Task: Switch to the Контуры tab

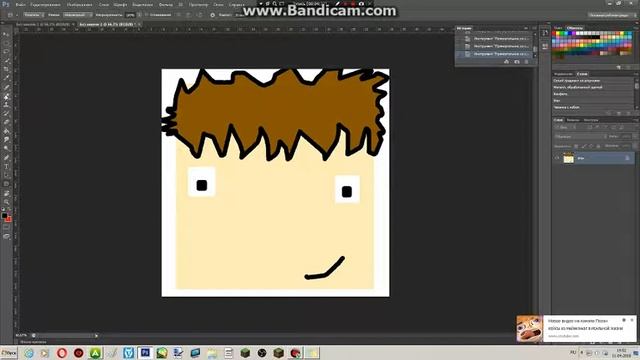Action: [591, 120]
